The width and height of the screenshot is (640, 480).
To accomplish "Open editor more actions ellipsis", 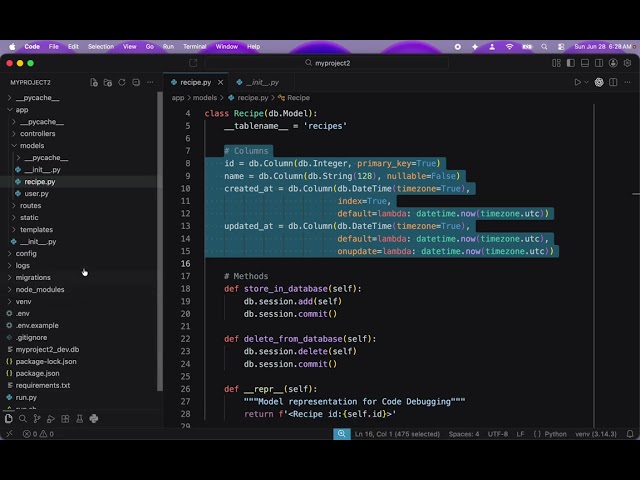I will point(627,82).
